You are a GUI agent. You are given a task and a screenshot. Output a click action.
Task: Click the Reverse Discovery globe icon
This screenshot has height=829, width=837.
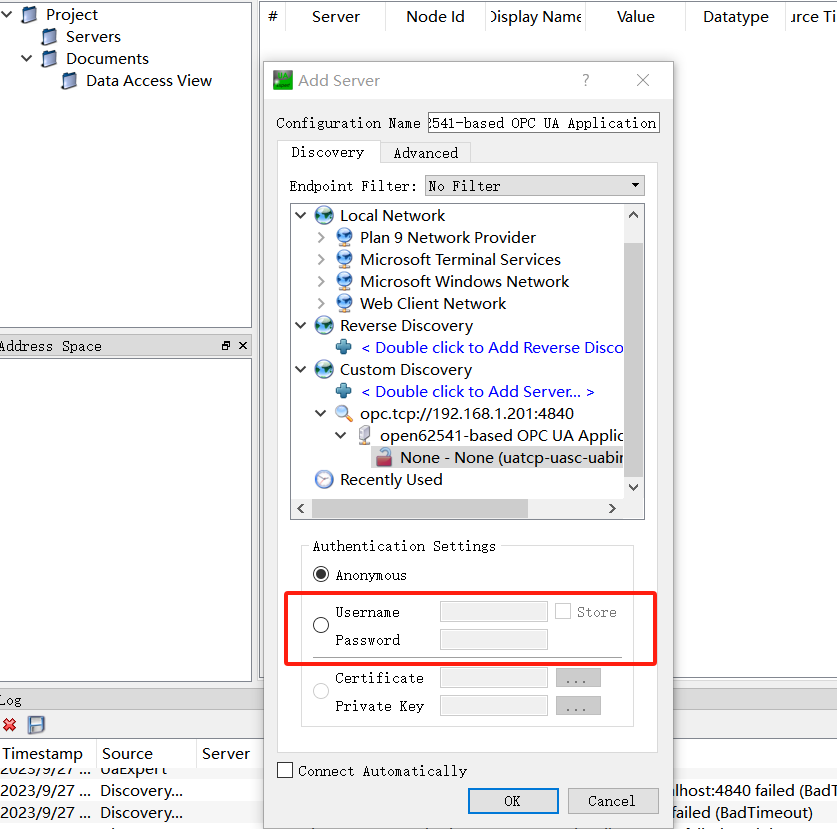tap(324, 325)
